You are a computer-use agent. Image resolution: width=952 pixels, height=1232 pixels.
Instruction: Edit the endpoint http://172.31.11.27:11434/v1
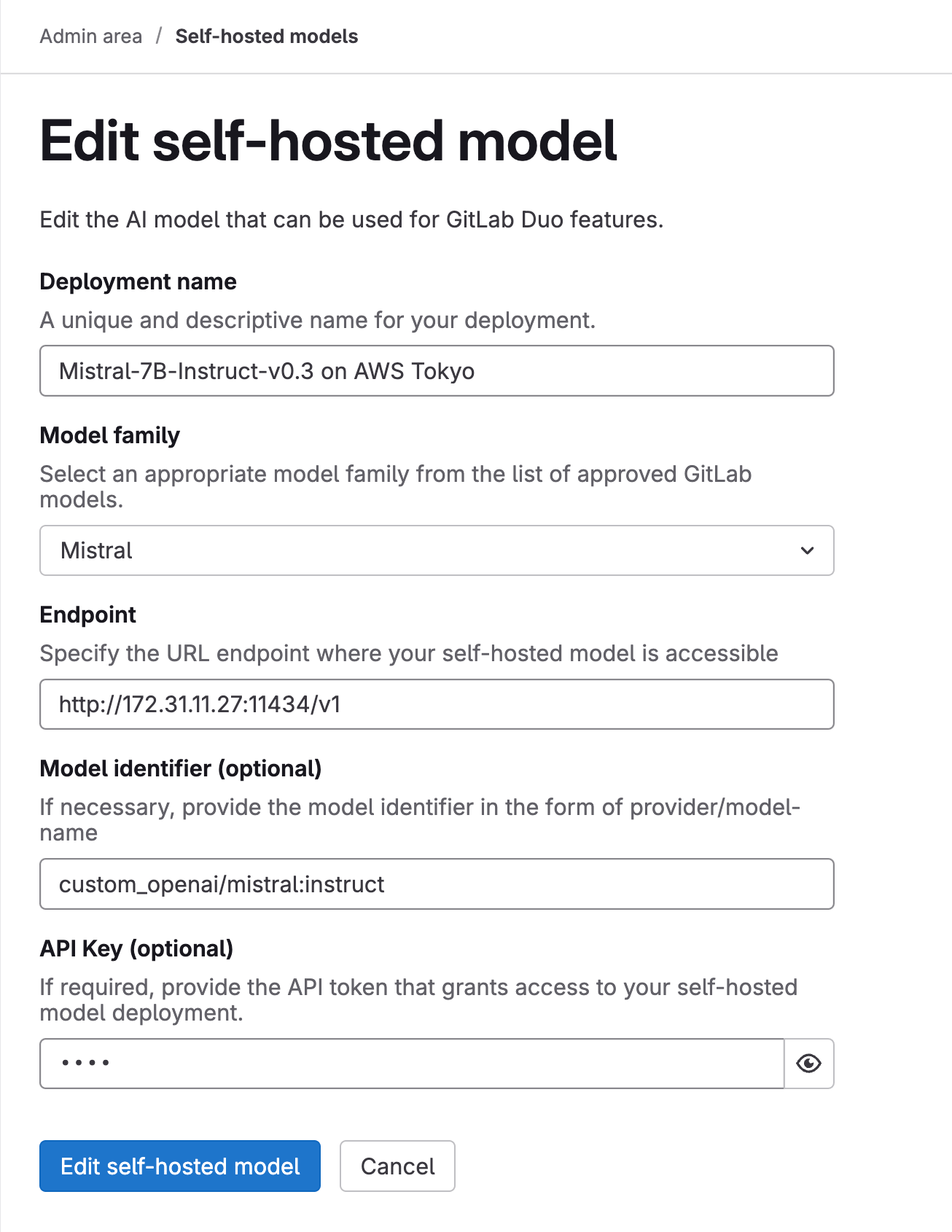tap(436, 704)
